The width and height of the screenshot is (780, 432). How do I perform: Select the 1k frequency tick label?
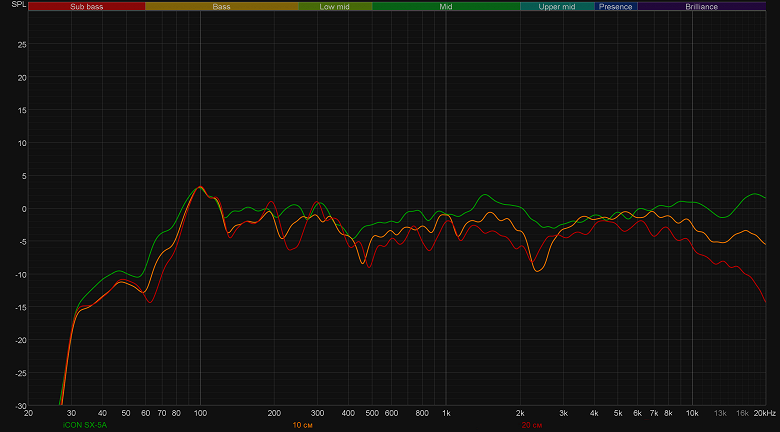pyautogui.click(x=446, y=413)
